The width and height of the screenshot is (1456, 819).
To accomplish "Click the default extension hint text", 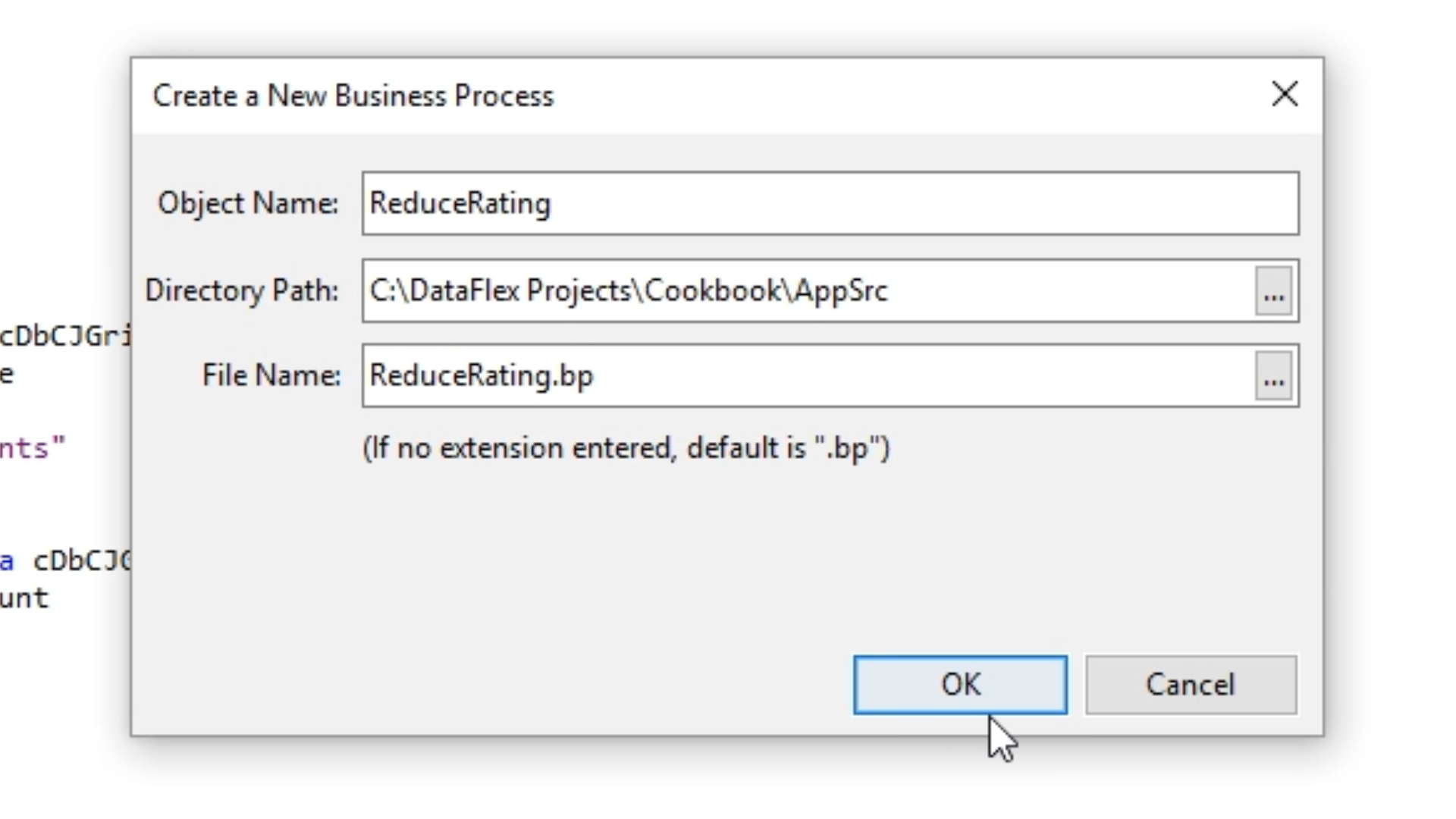I will (626, 448).
